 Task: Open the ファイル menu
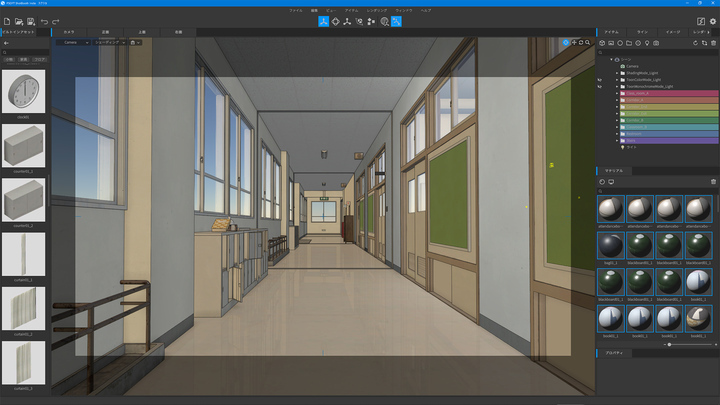pyautogui.click(x=295, y=10)
